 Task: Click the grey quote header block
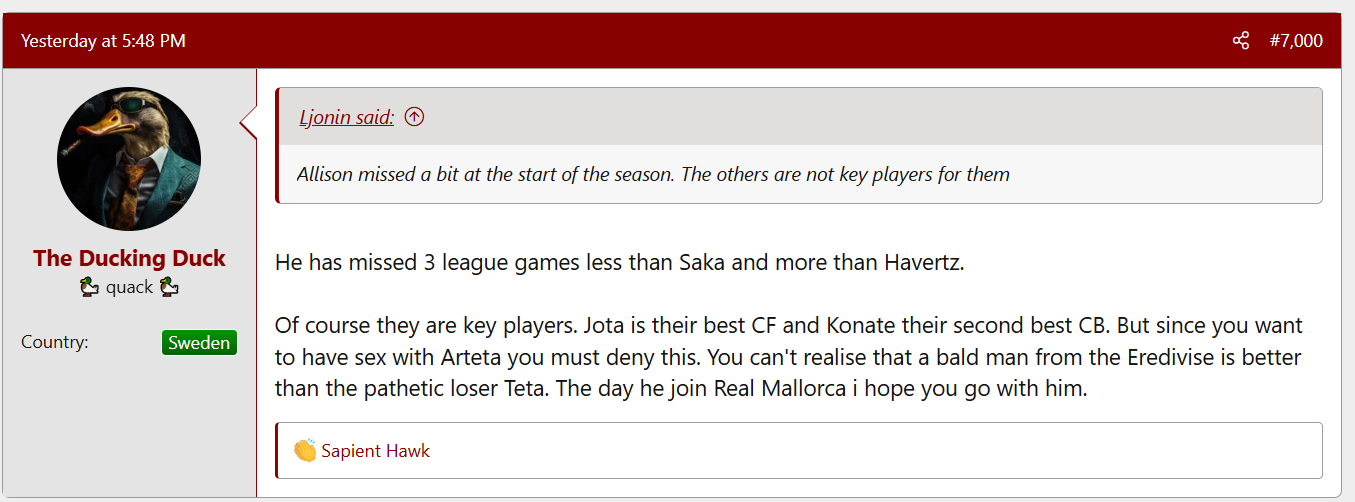pos(800,117)
